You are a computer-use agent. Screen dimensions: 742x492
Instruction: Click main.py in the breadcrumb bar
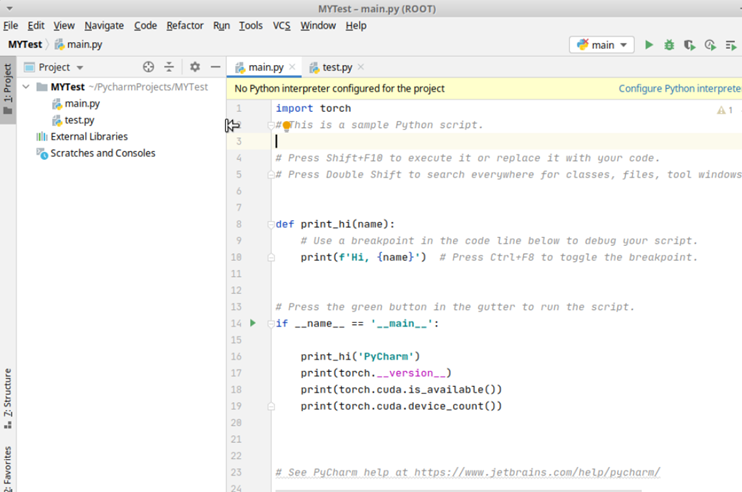point(84,44)
